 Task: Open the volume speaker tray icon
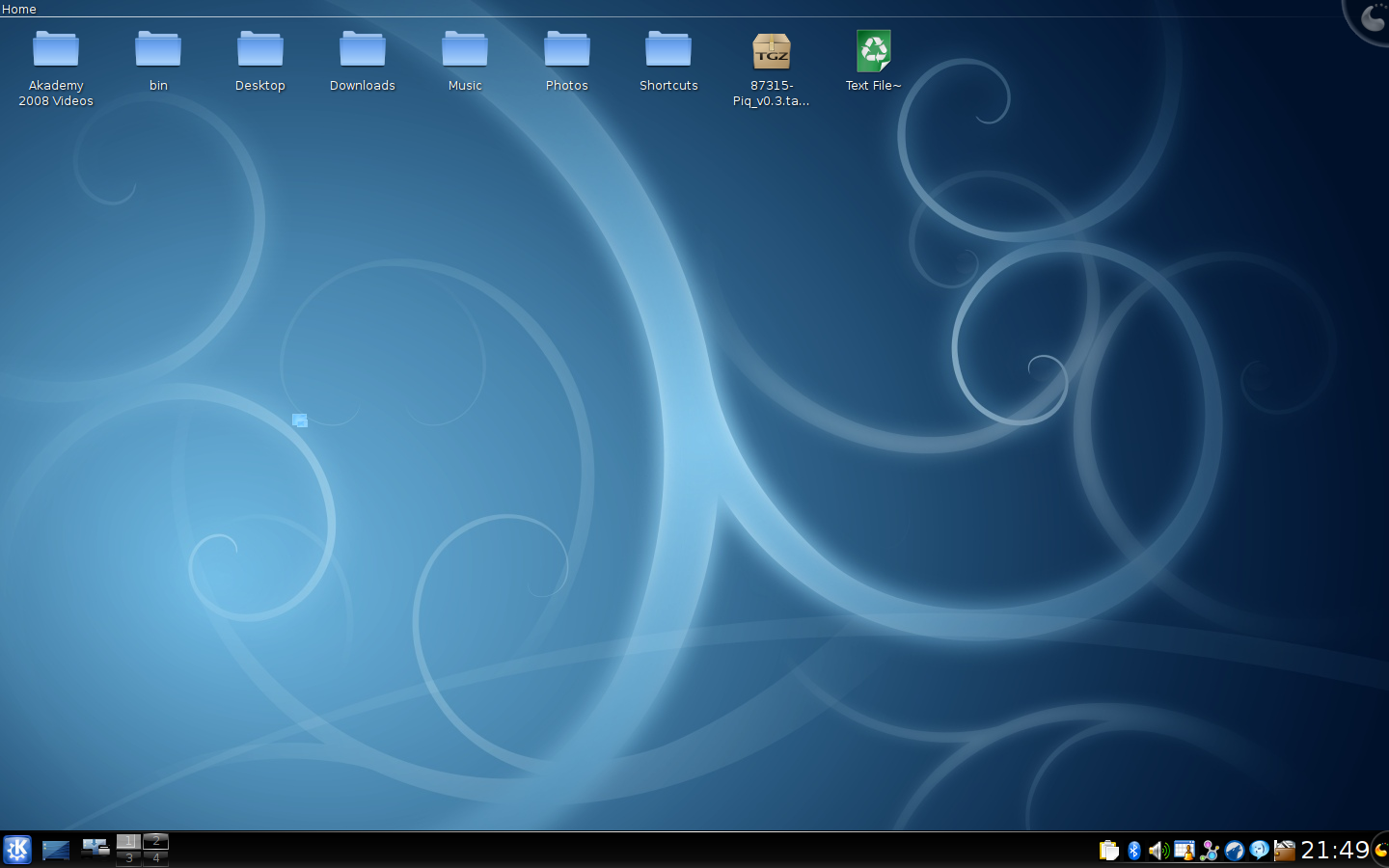pos(1158,851)
